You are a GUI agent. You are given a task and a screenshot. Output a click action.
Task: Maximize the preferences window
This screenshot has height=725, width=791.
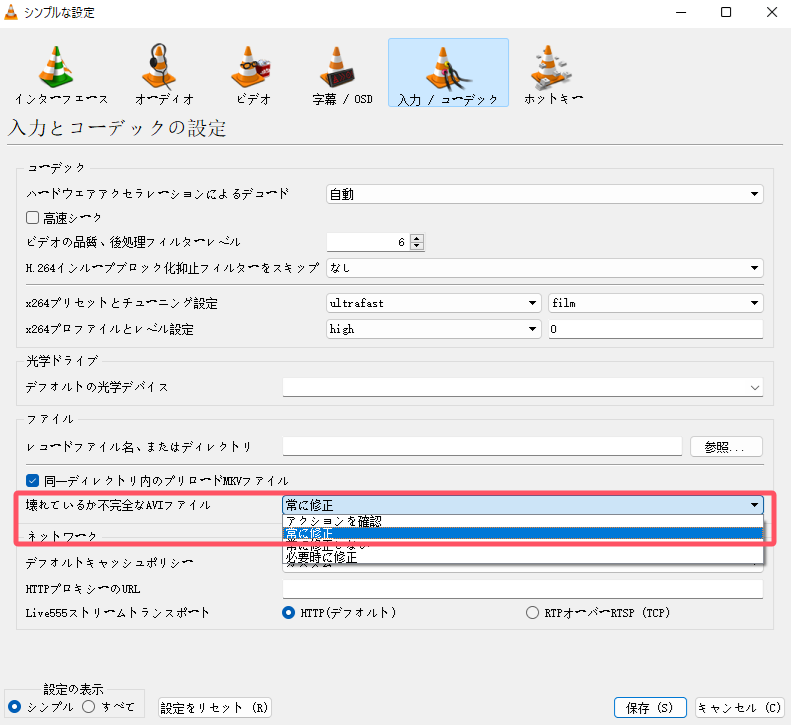point(726,12)
